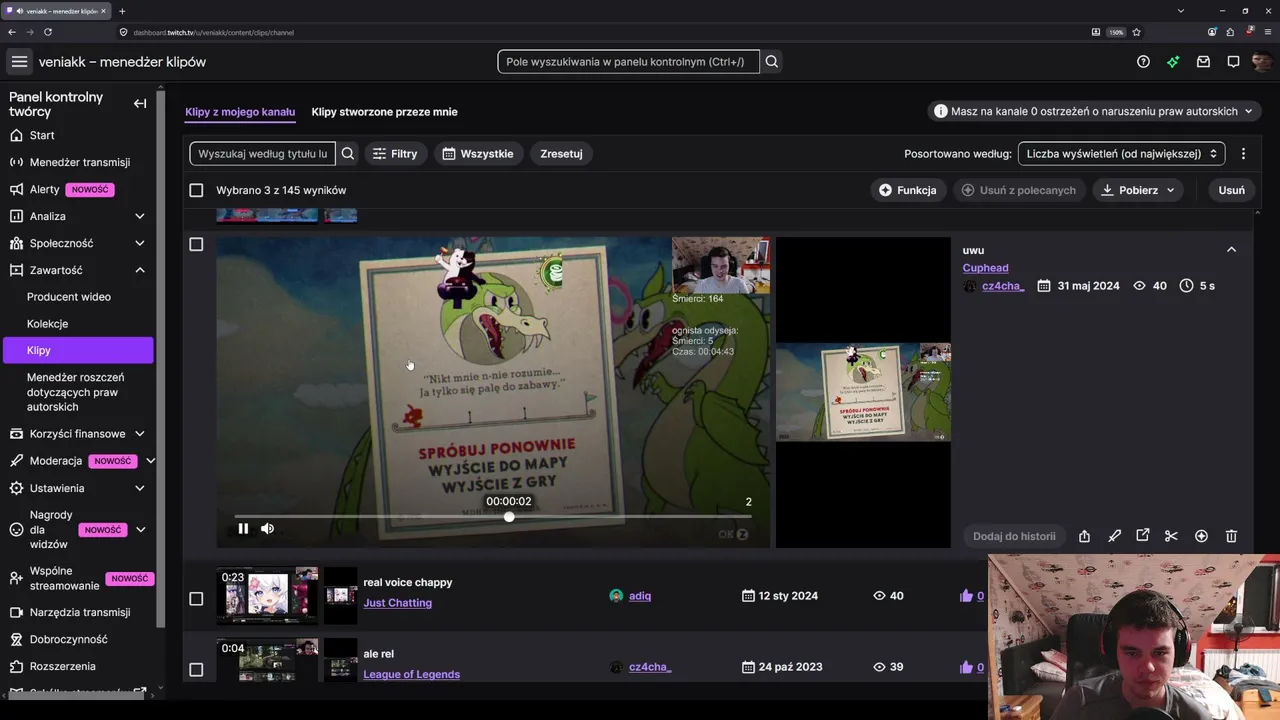This screenshot has height=720, width=1280.
Task: Open a new browser tab
Action: click(x=122, y=11)
